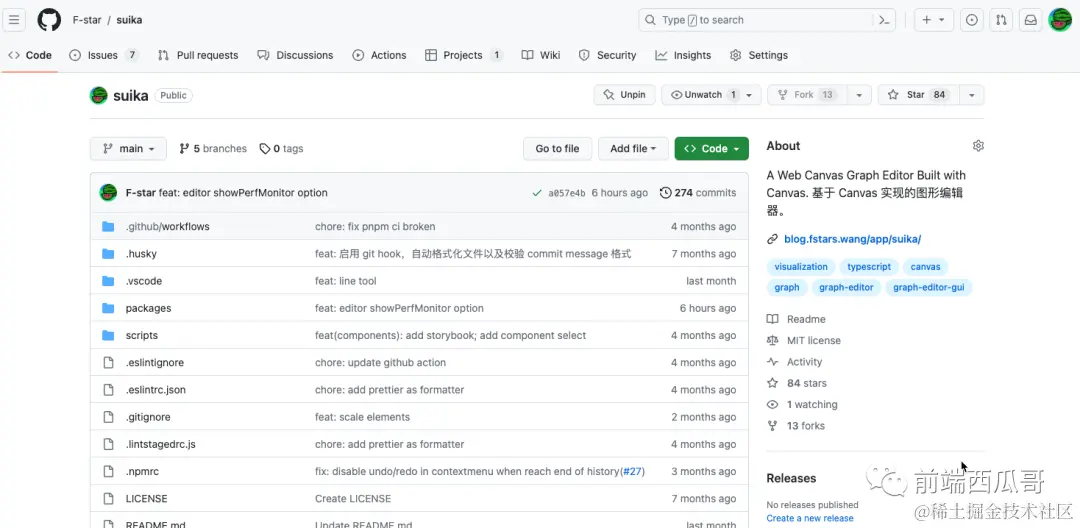Image resolution: width=1080 pixels, height=528 pixels.
Task: Click the packages folder icon
Action: (108, 308)
